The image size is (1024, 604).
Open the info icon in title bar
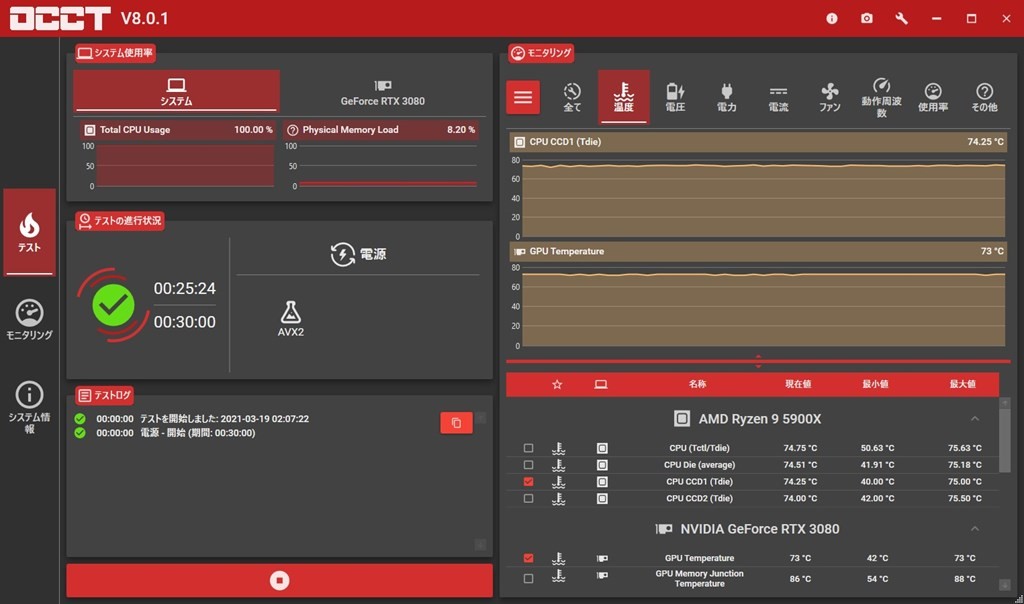(x=832, y=19)
